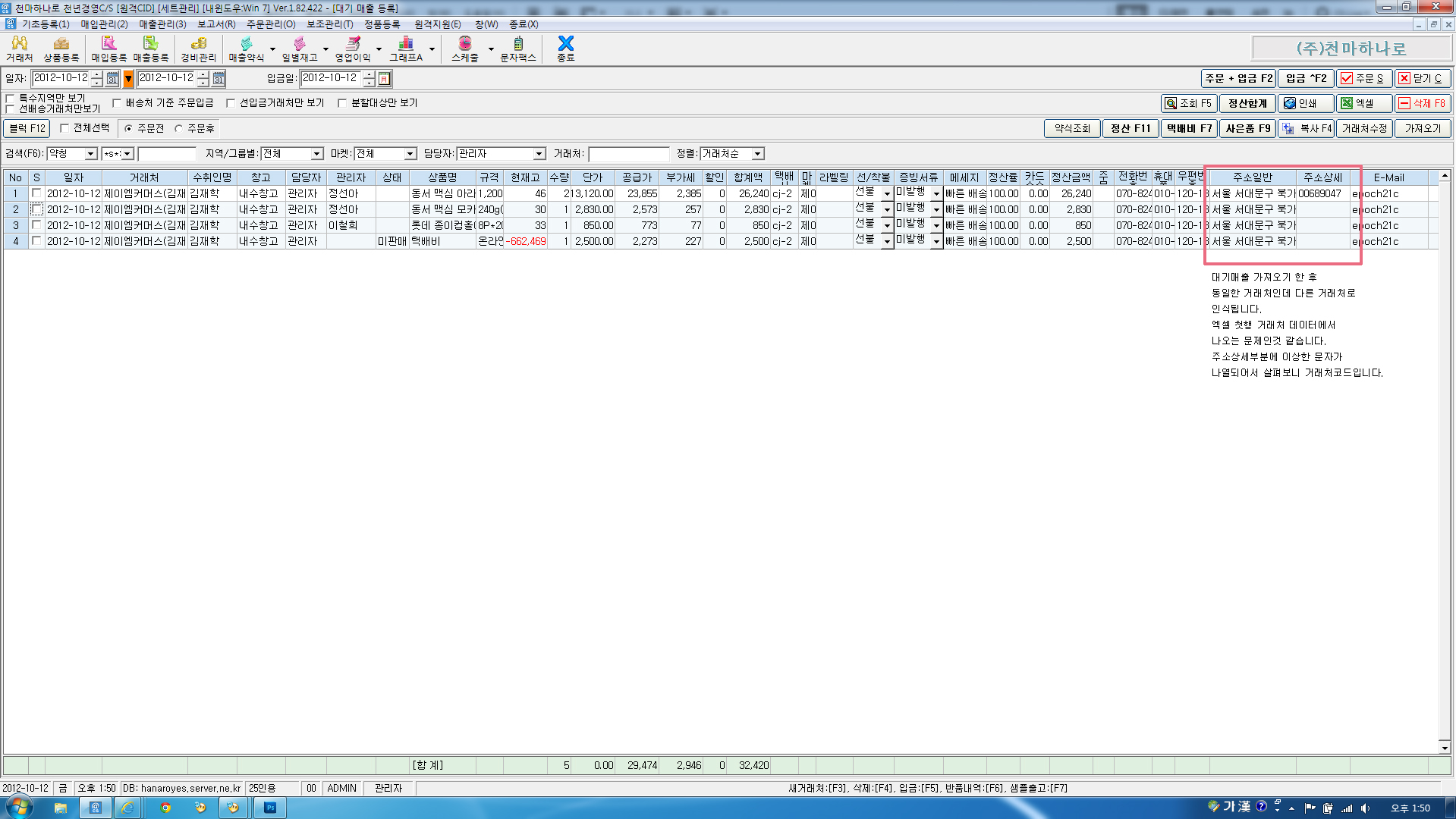Enable 분할대상만 보기 checkbox
Screen dimensions: 1456x819
point(342,103)
